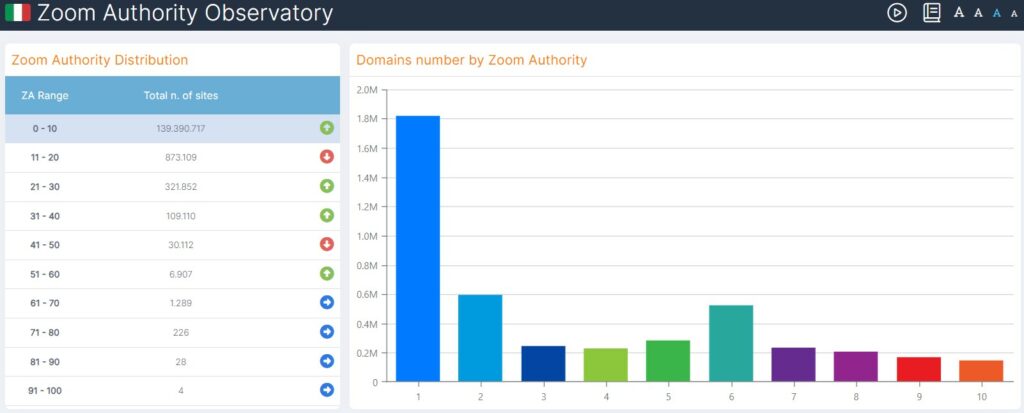This screenshot has height=413, width=1024.
Task: Click the Total n. of sites column header
Action: pyautogui.click(x=180, y=96)
